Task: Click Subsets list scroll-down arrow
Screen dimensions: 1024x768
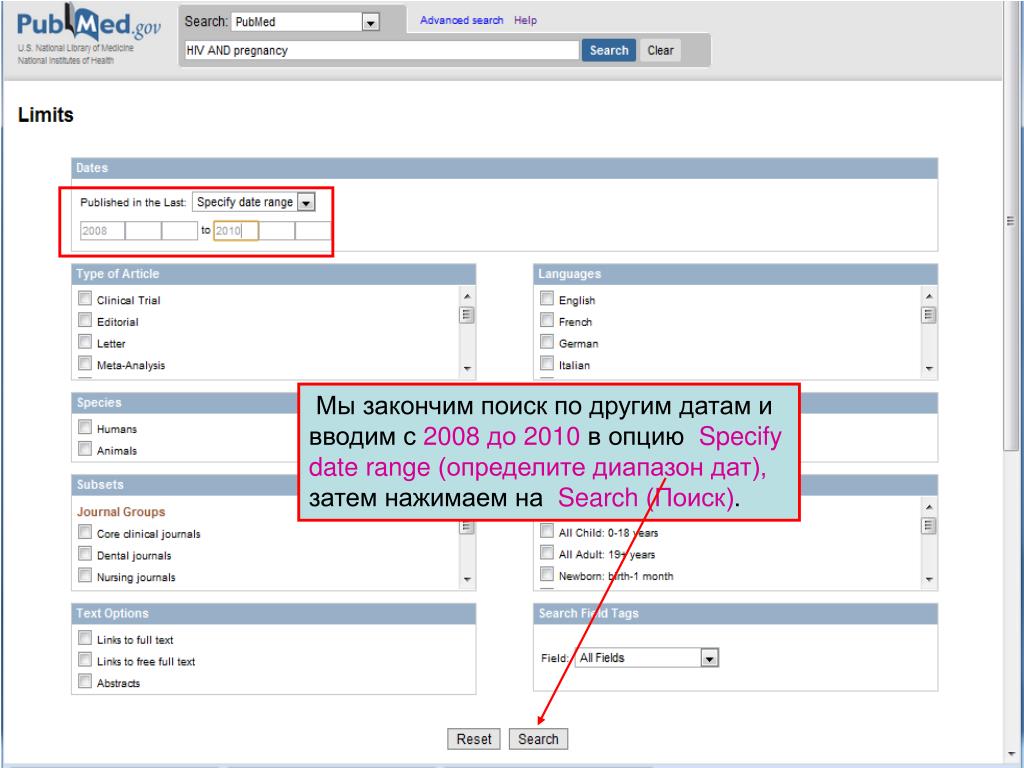Action: (467, 579)
